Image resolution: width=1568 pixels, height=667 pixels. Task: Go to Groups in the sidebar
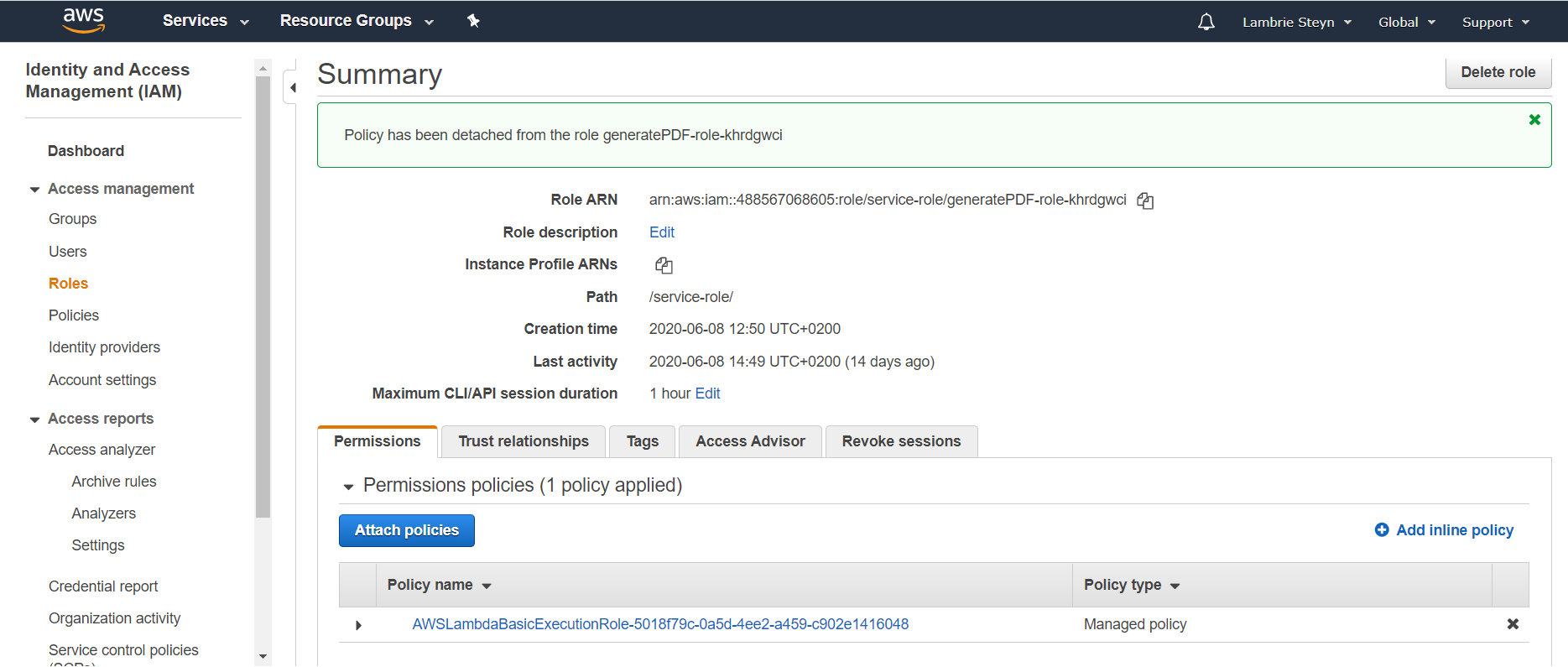[x=73, y=219]
